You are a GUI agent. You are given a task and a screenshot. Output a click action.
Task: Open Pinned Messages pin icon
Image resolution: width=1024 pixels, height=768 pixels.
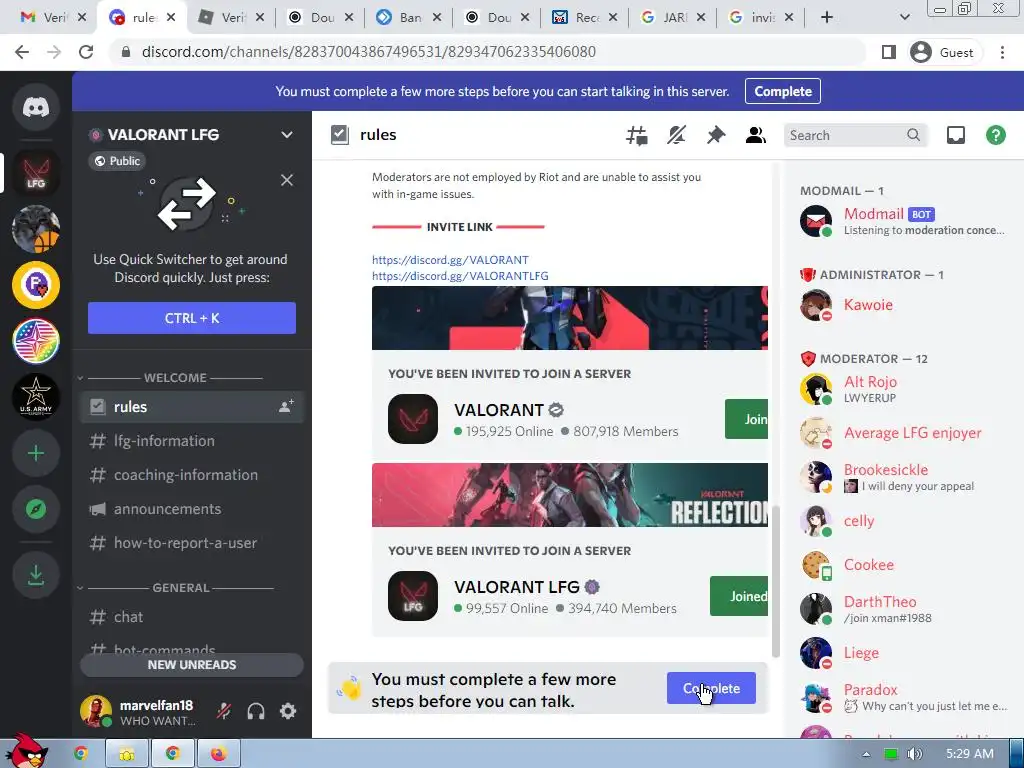pyautogui.click(x=716, y=135)
